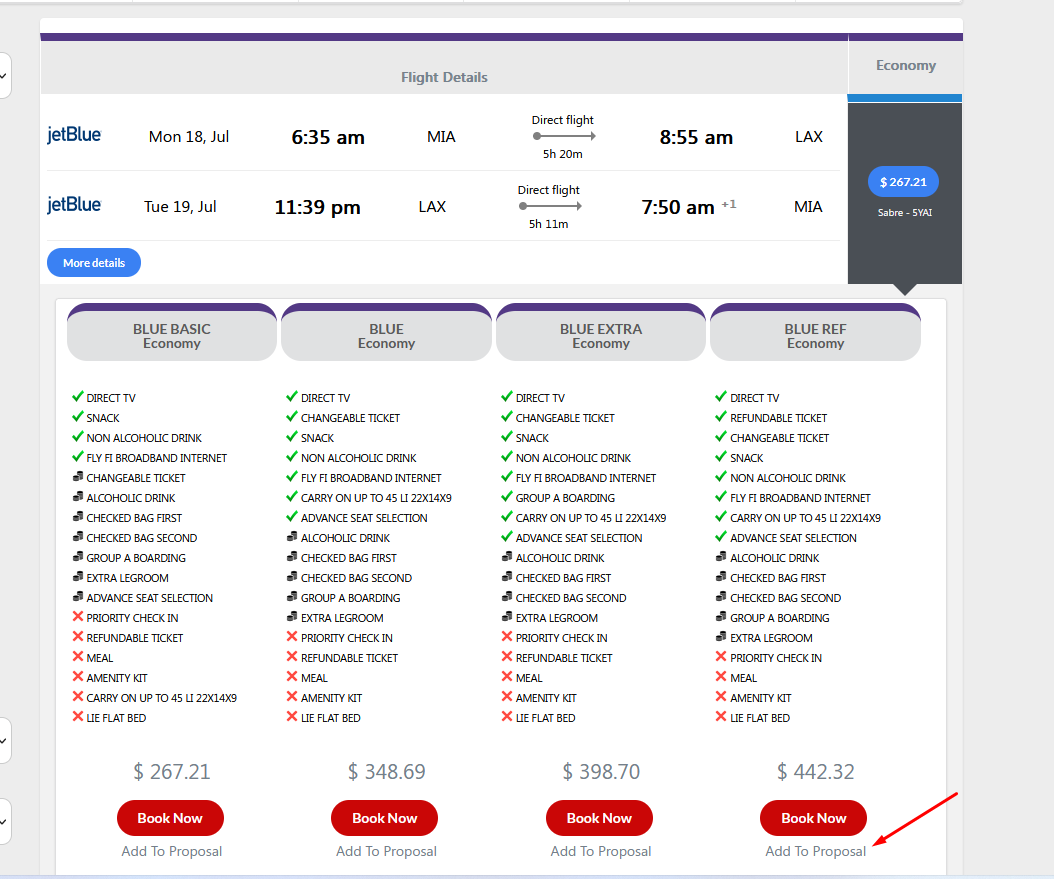Click the 8:55 am arrival time
Viewport: 1054px width, 879px height.
pos(696,137)
